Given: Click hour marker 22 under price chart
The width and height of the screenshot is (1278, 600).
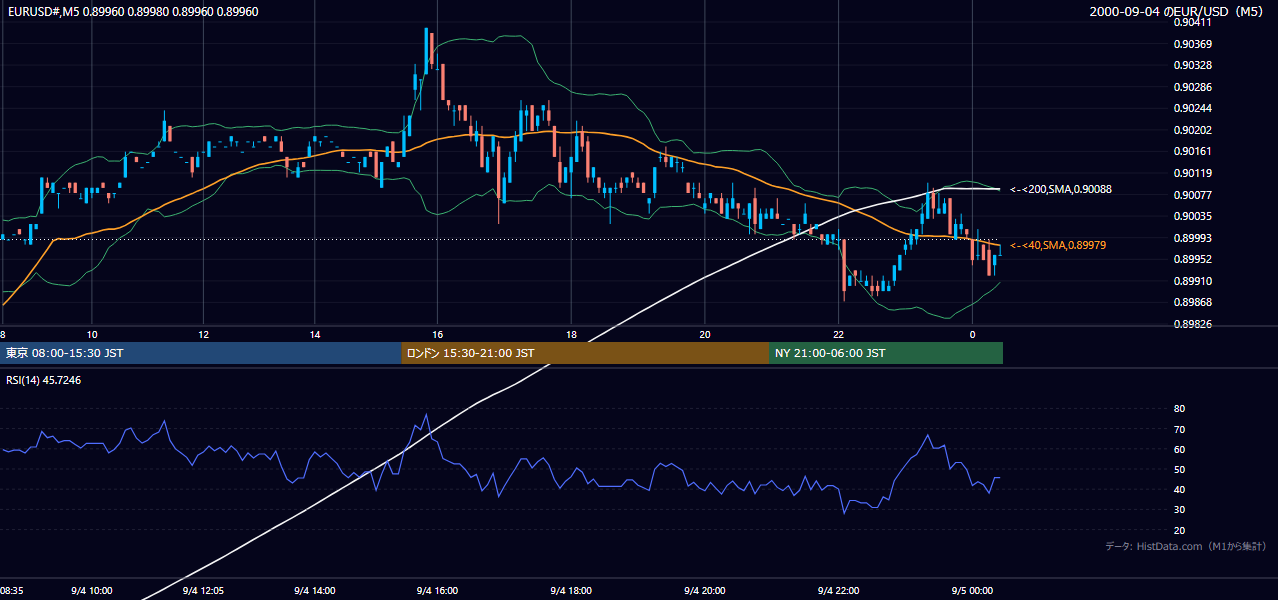Looking at the screenshot, I should coord(839,334).
